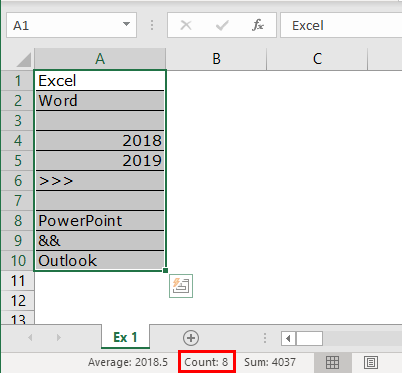Select row 3 header
Screen dimensions: 402x373
click(18, 121)
